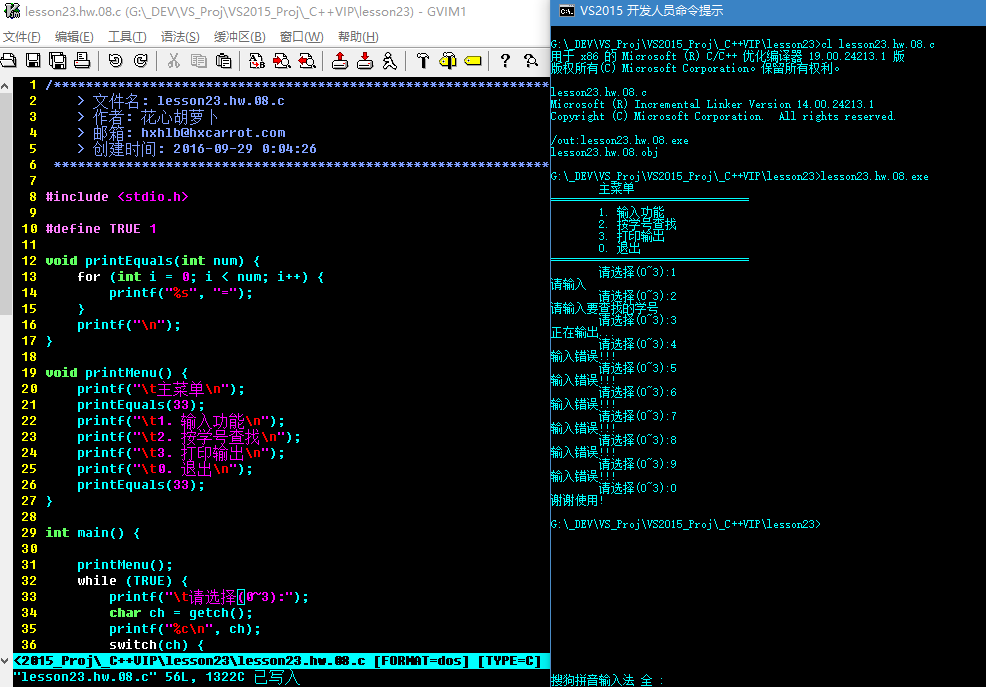Undo the last edit with the toolbar icon
Image resolution: width=986 pixels, height=687 pixels.
point(115,60)
